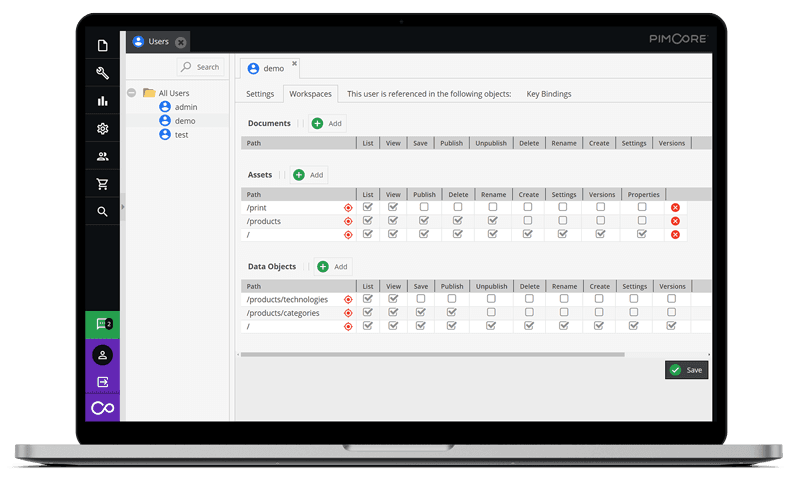This screenshot has width=800, height=487.
Task: Click the All Users folder icon
Action: click(149, 92)
